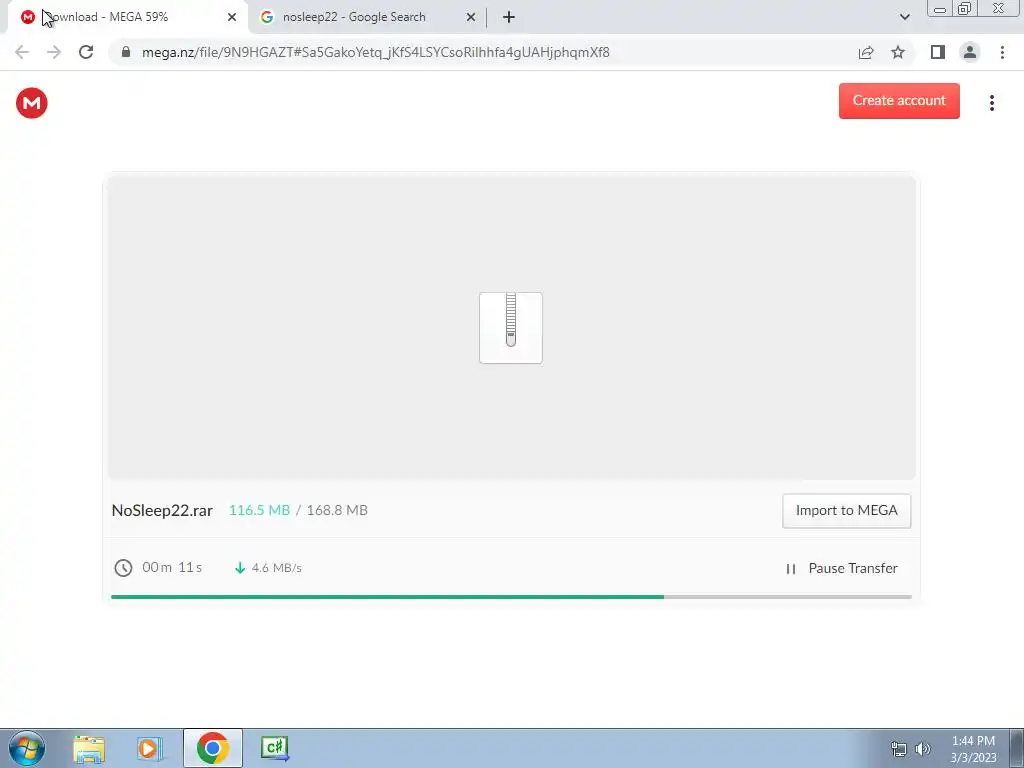This screenshot has height=768, width=1024.
Task: Toggle the Chrome side panel
Action: [938, 52]
